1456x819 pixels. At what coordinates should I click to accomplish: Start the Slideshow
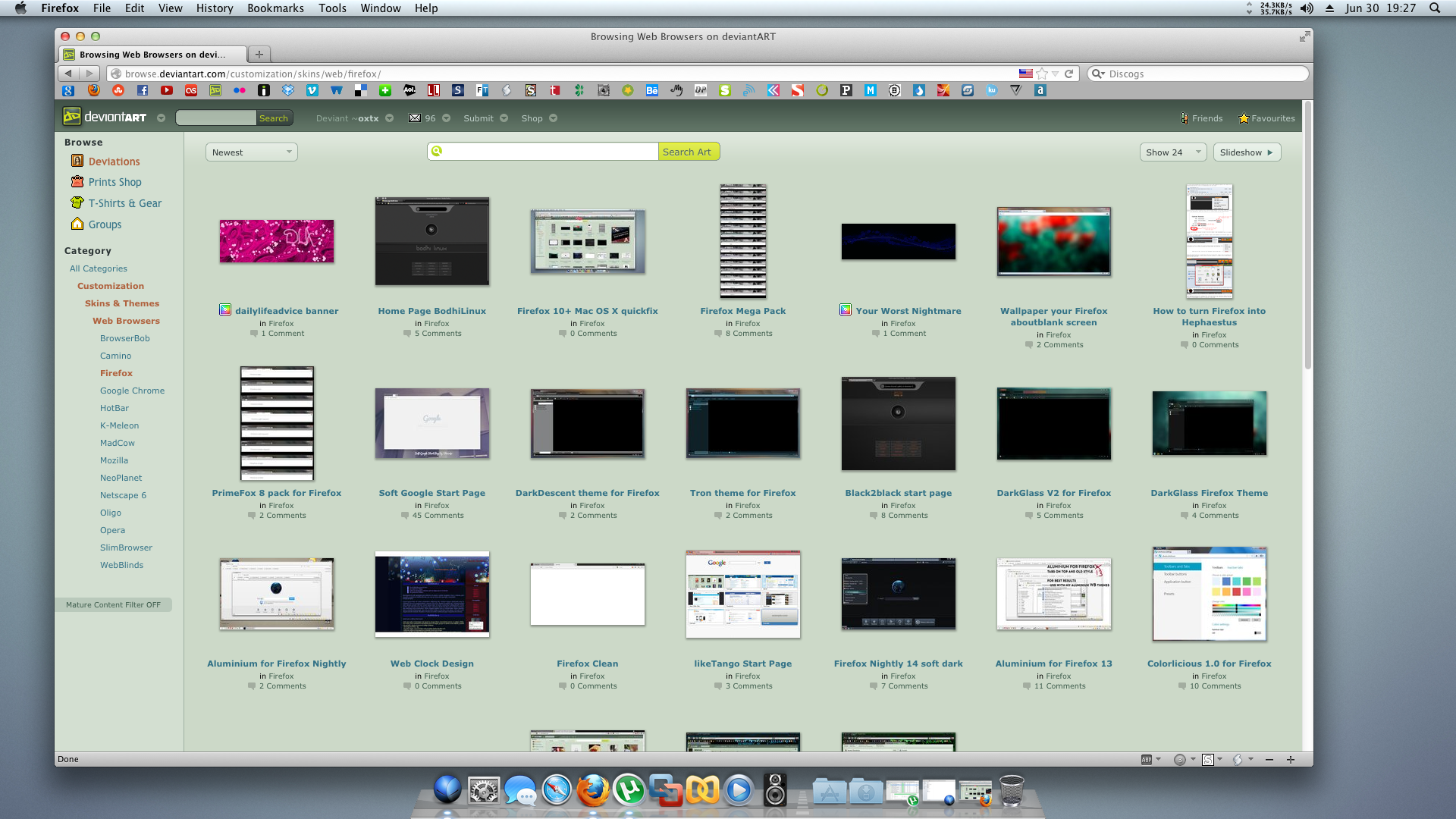click(1247, 152)
